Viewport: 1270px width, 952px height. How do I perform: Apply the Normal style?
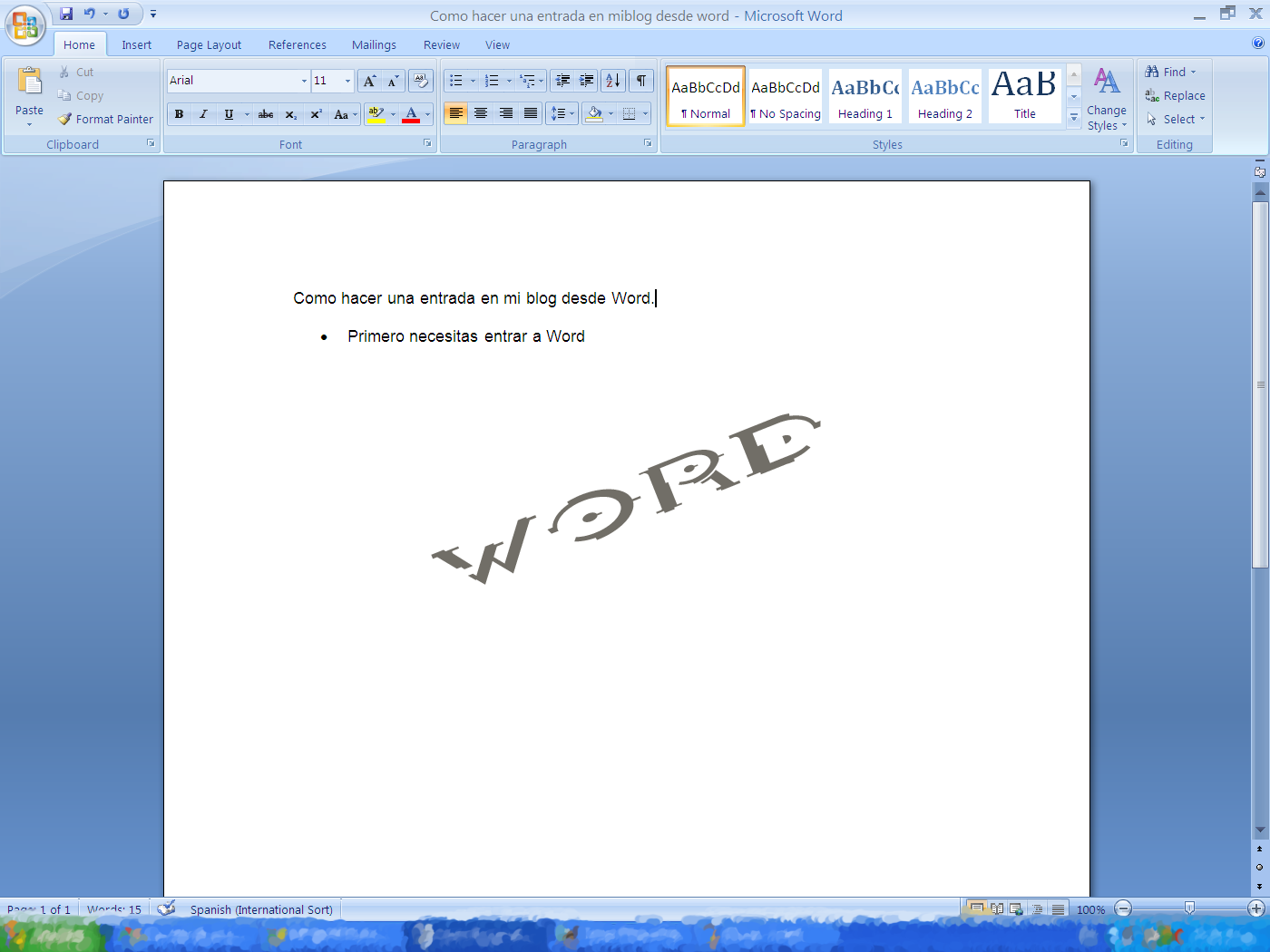click(x=706, y=95)
